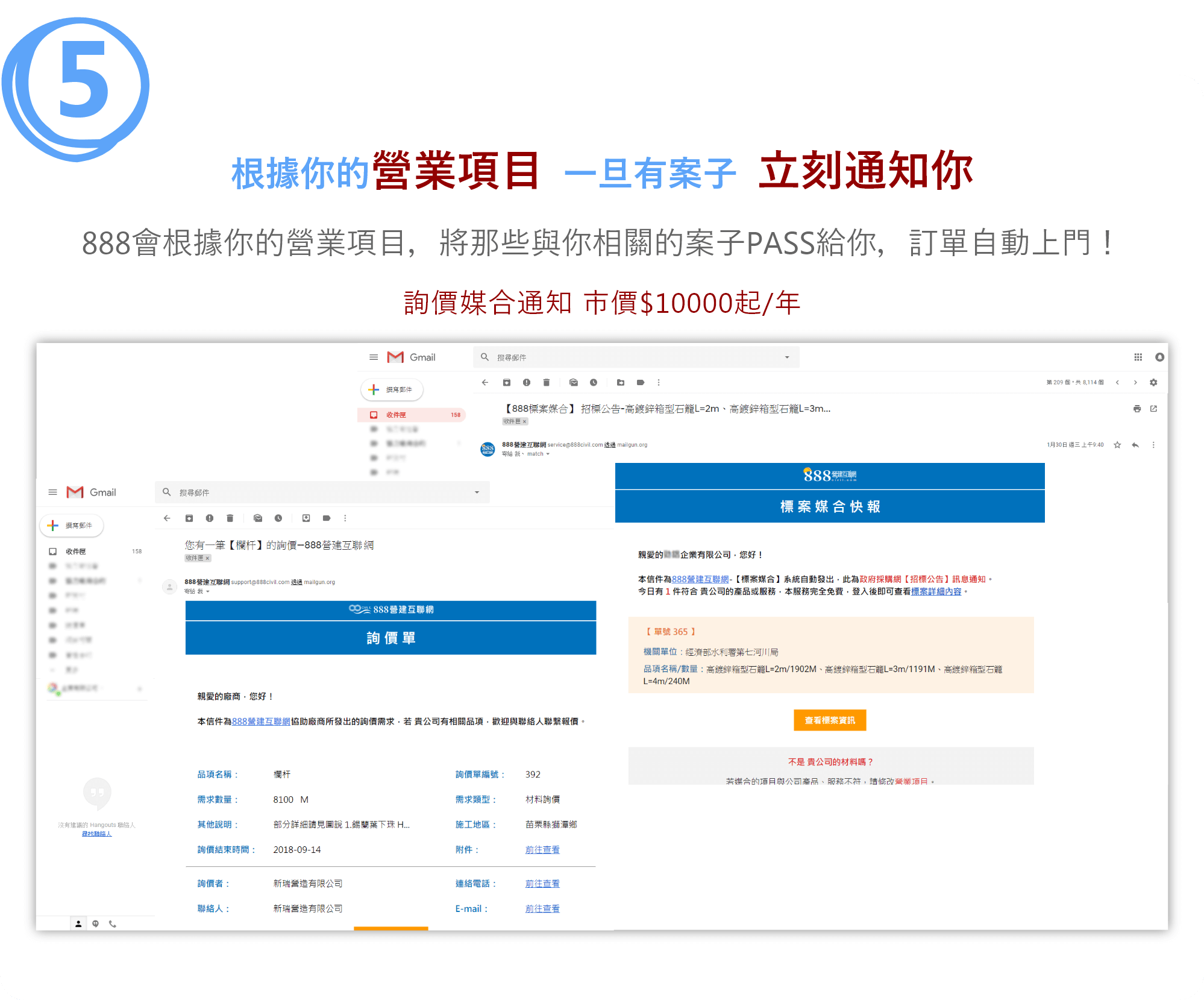Image resolution: width=1204 pixels, height=1000 pixels.
Task: Report 標案媒合 email as spam
Action: pos(527,383)
